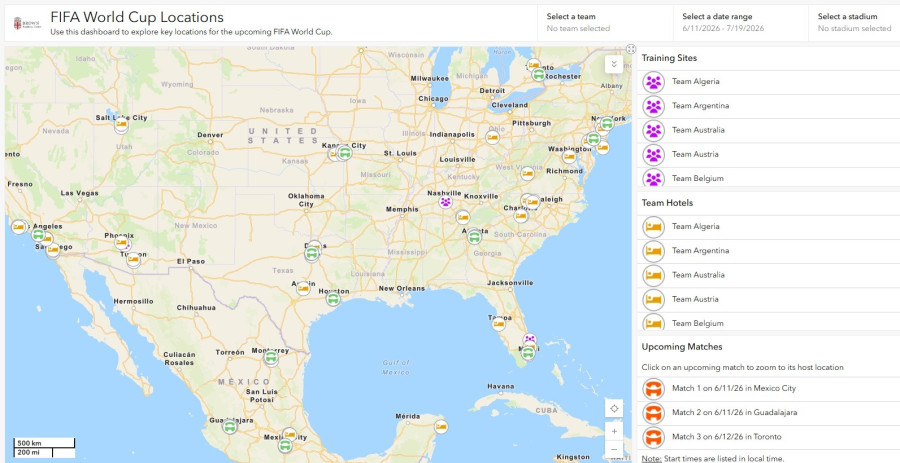Find my location on the map

point(614,409)
